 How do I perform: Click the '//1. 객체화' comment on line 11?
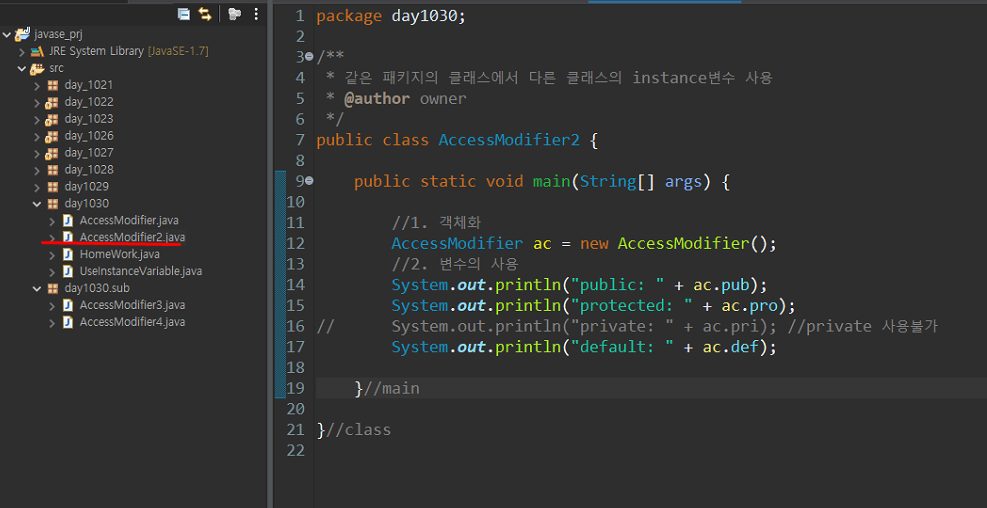click(x=436, y=223)
